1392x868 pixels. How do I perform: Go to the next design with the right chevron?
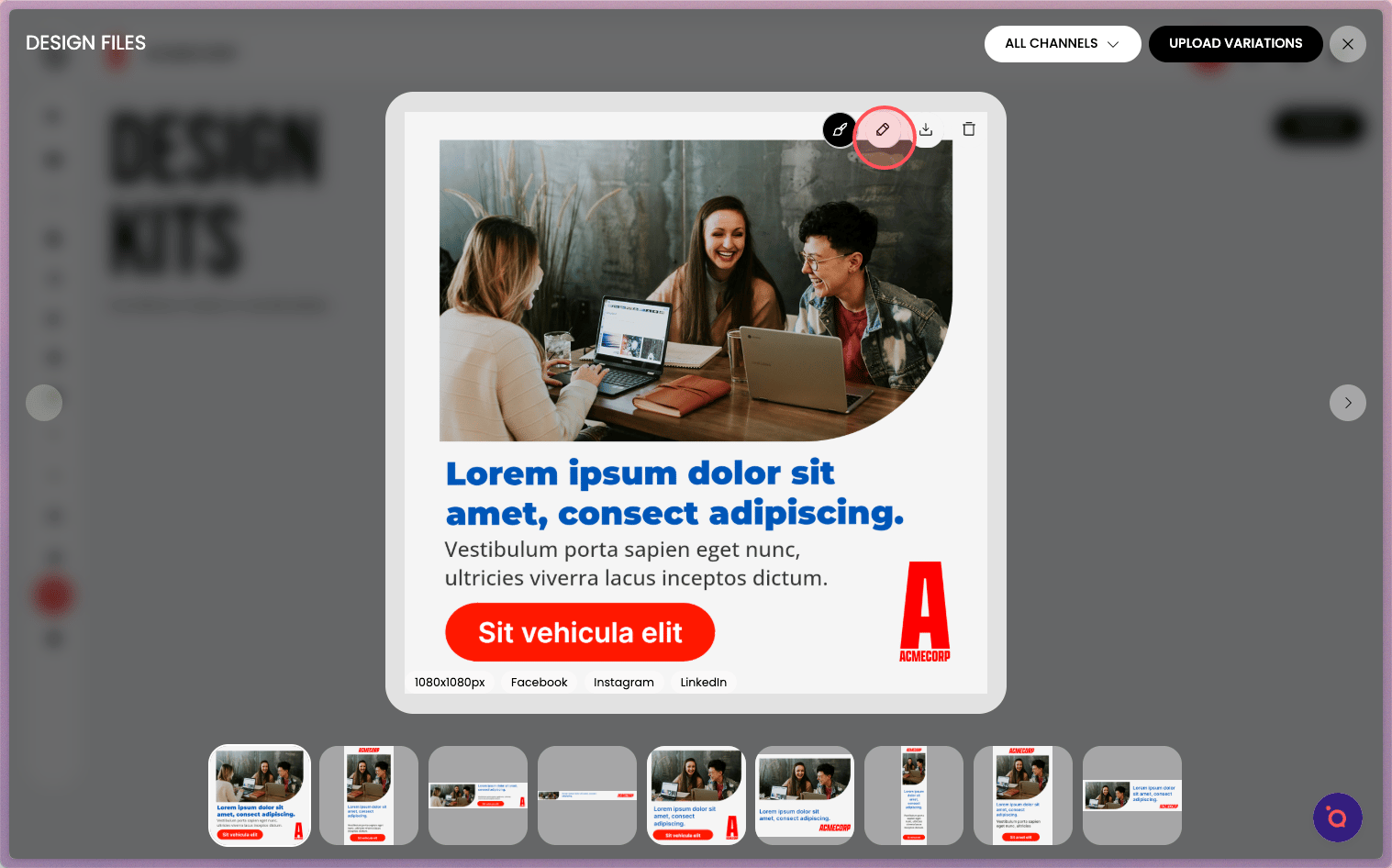coord(1348,403)
